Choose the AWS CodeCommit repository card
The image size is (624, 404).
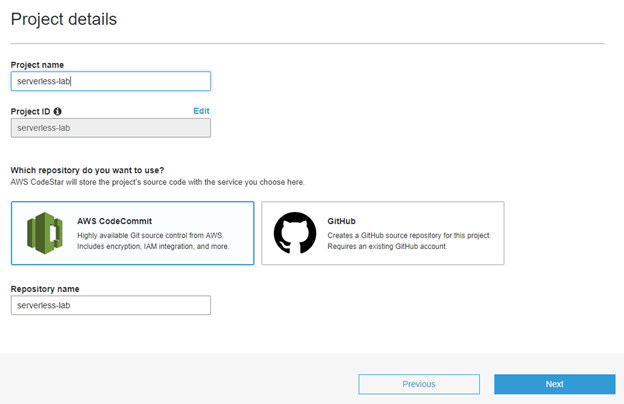pos(133,233)
